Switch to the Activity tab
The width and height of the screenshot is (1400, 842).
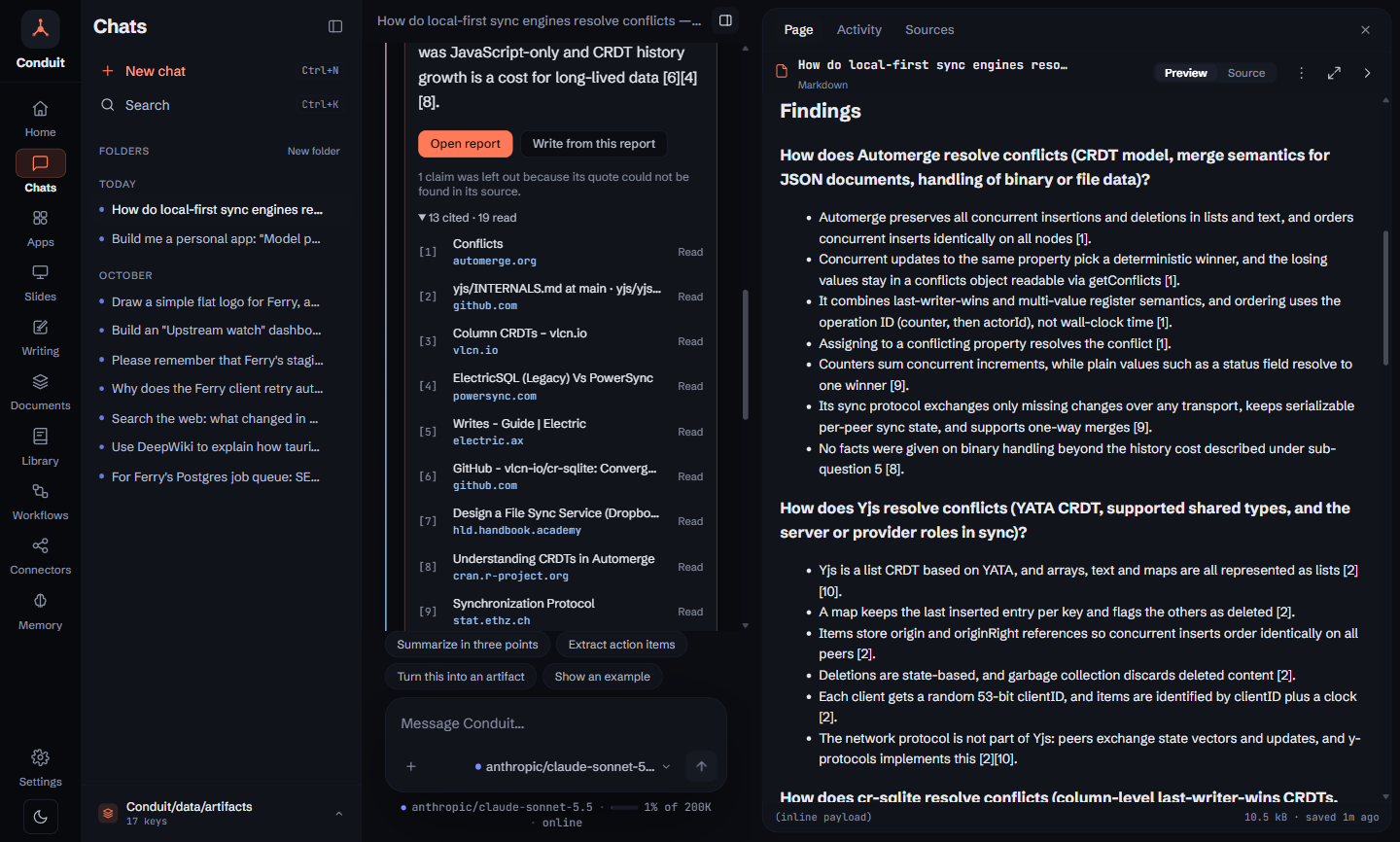coord(858,30)
